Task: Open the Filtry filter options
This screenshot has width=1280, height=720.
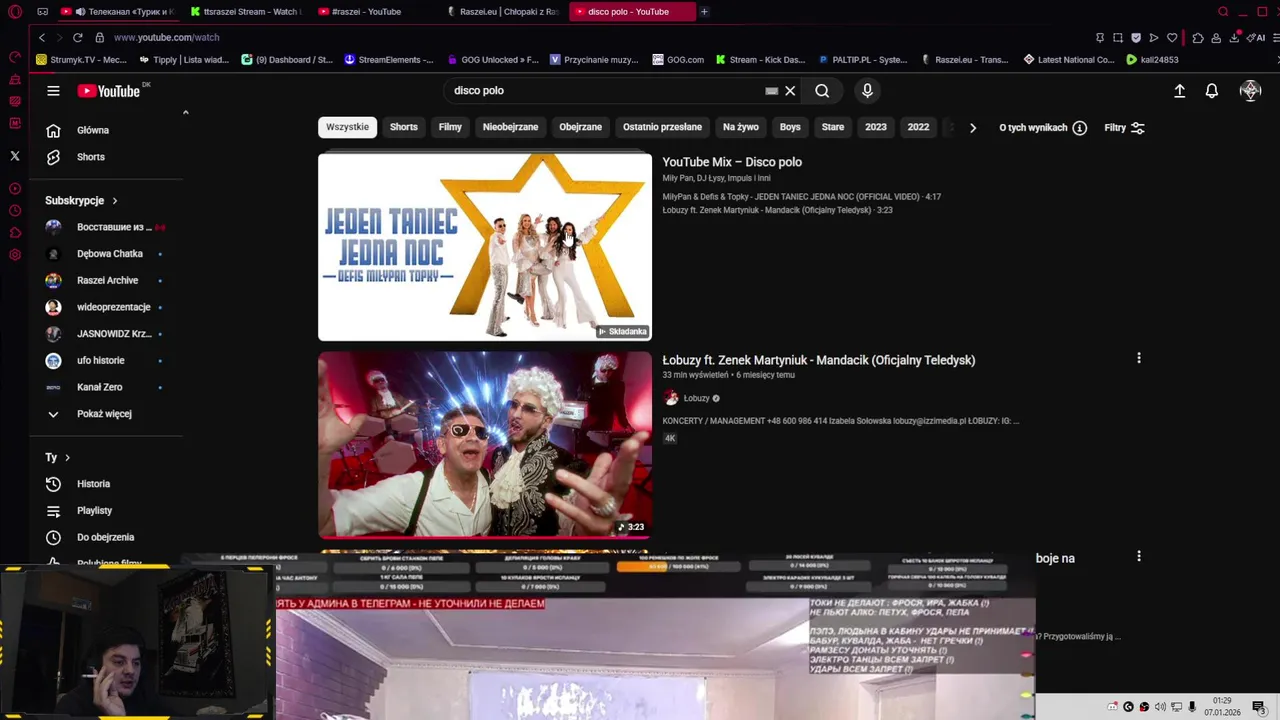Action: (x=1124, y=128)
